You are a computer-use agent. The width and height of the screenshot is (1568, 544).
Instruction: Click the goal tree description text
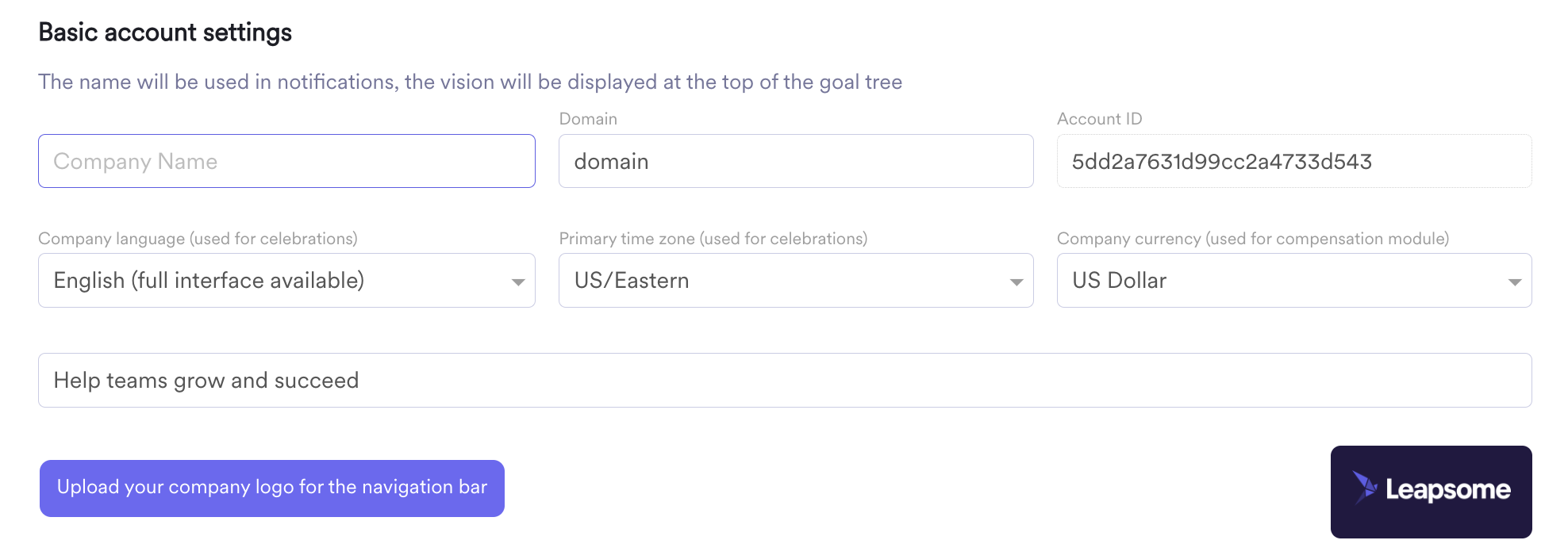point(470,82)
